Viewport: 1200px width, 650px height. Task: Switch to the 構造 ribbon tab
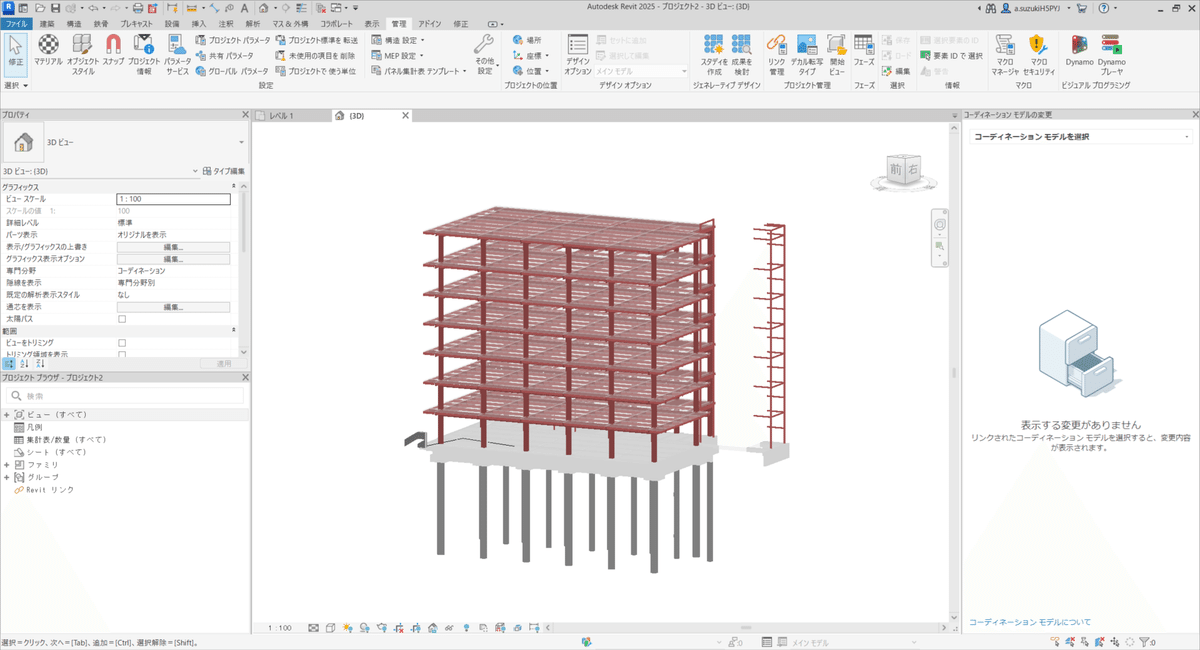click(74, 22)
